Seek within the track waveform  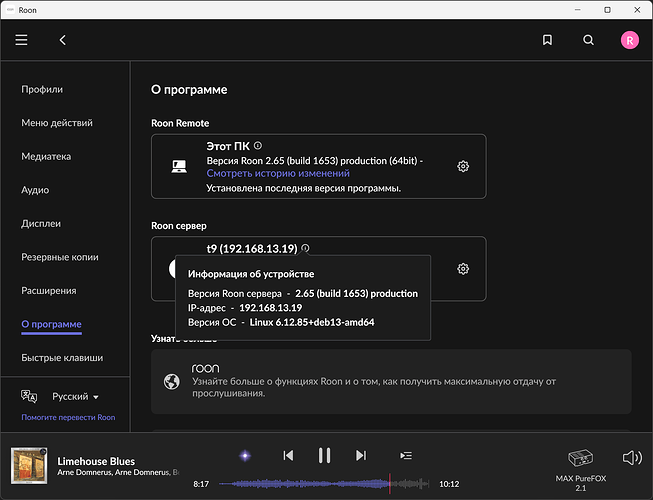[x=324, y=484]
